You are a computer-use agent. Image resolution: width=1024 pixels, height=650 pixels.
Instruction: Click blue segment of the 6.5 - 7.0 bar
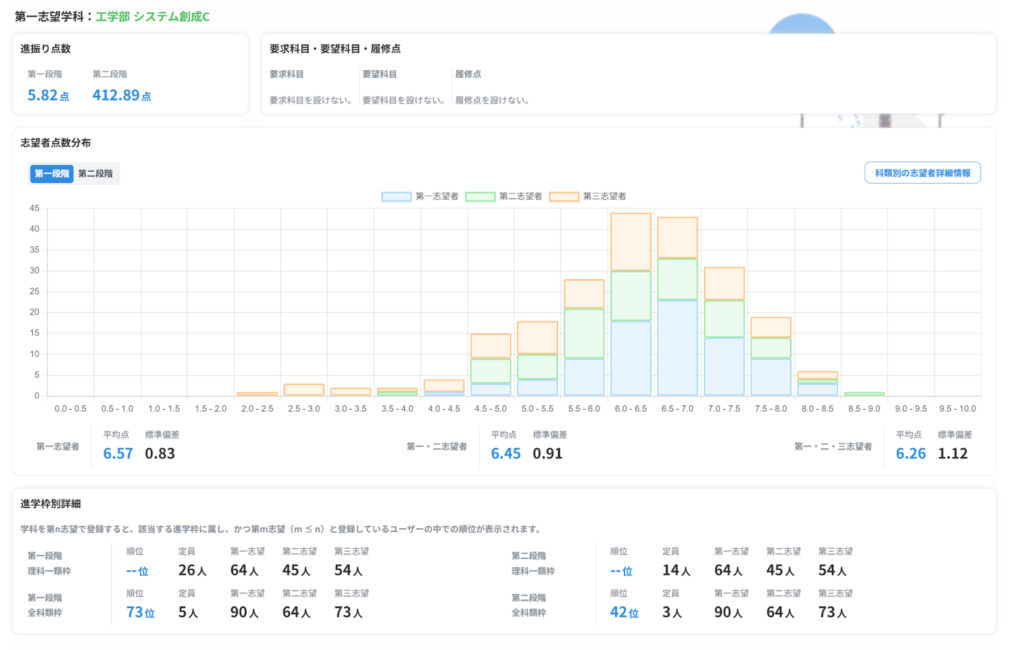pyautogui.click(x=677, y=347)
